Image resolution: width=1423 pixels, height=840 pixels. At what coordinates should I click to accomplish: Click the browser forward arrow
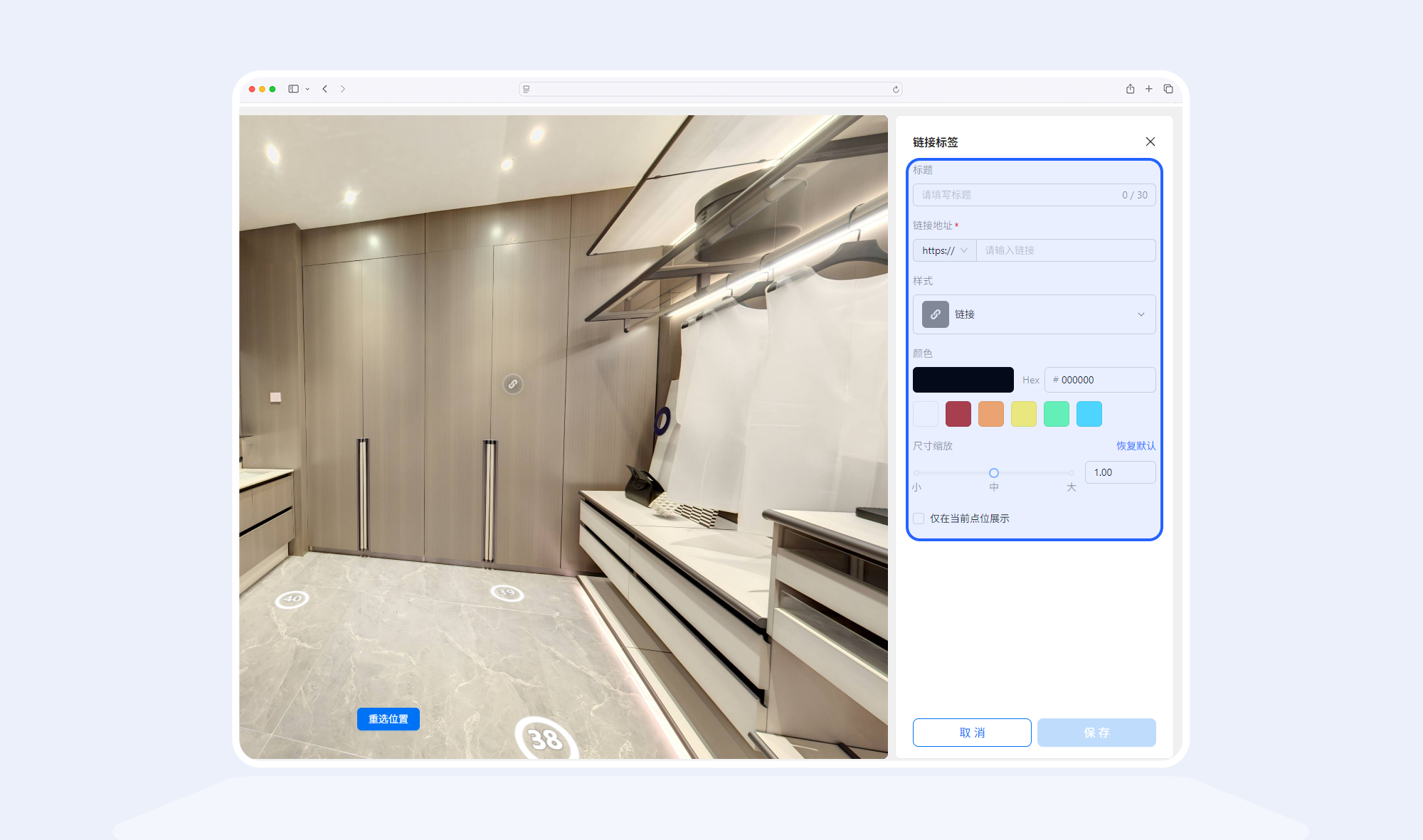[x=343, y=89]
